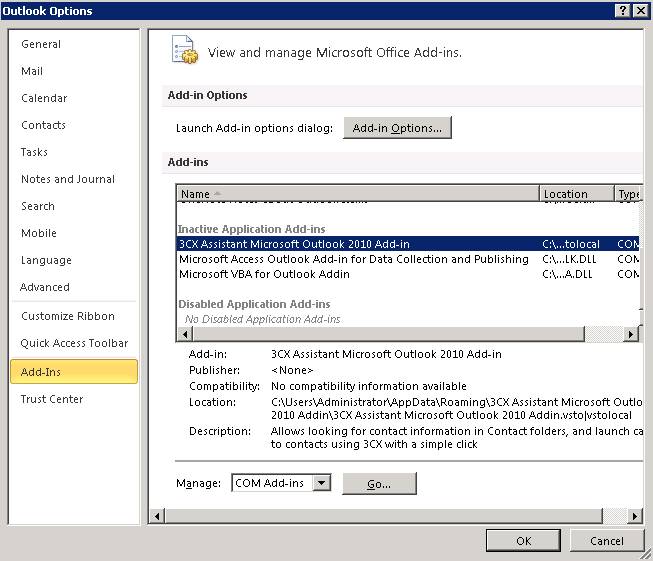Open the Manage COM Add-ins dropdown
The width and height of the screenshot is (653, 561).
(322, 483)
